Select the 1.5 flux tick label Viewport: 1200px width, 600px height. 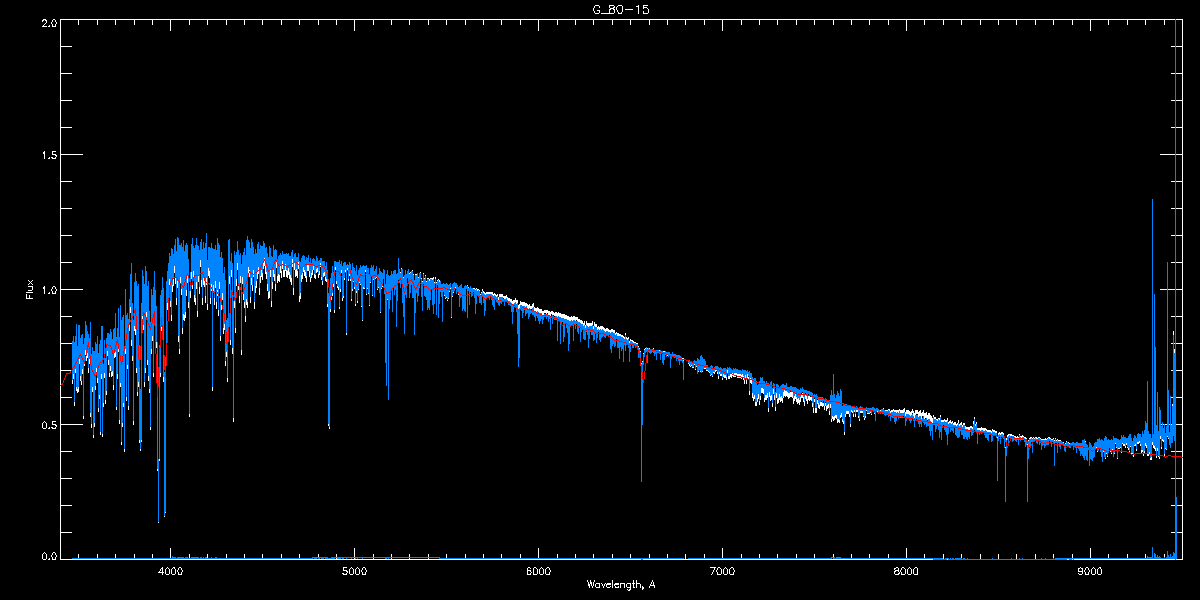click(x=46, y=156)
